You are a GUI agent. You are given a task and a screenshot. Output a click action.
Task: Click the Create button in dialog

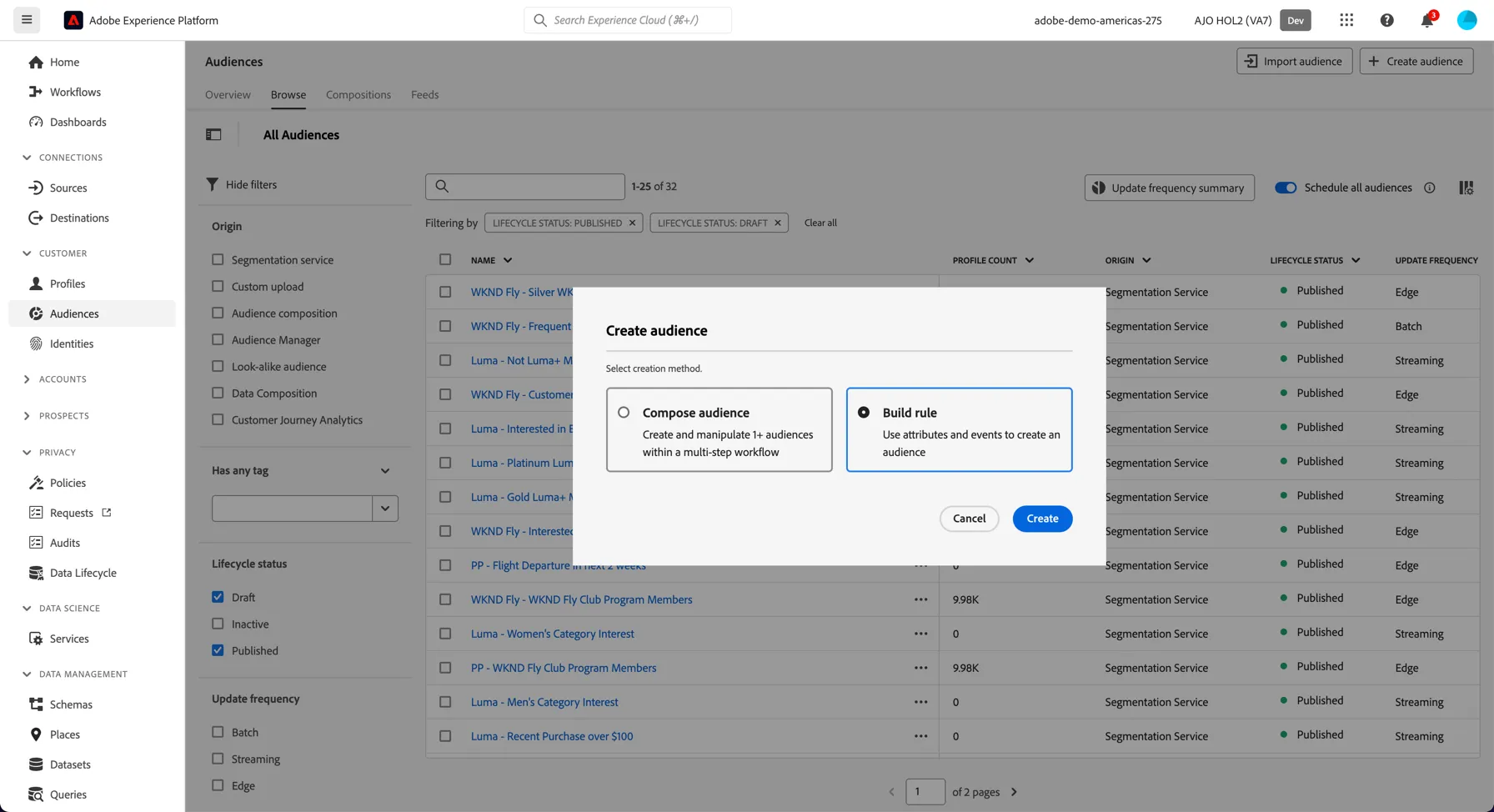[1042, 519]
